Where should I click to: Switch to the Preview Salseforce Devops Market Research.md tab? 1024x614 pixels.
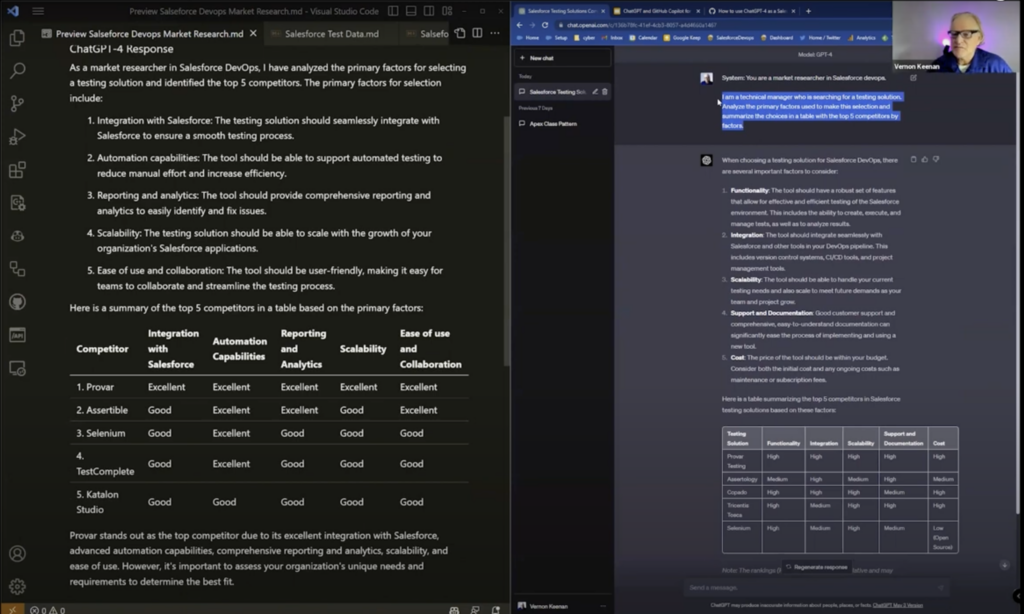pos(150,33)
